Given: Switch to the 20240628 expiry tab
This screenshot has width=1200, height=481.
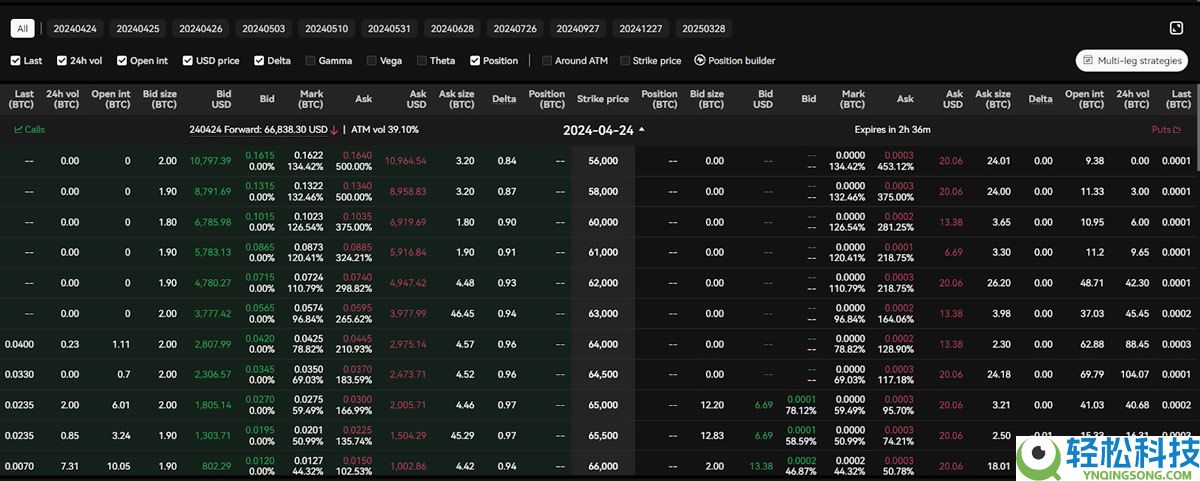Looking at the screenshot, I should [x=452, y=29].
